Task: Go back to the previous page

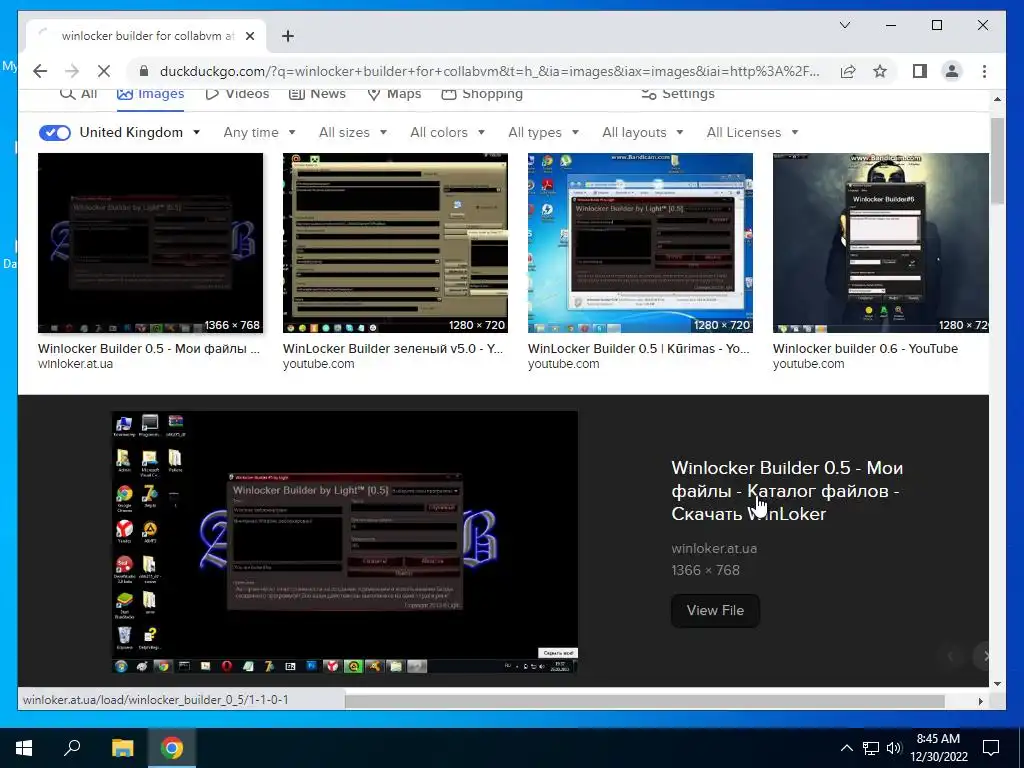Action: pyautogui.click(x=40, y=71)
